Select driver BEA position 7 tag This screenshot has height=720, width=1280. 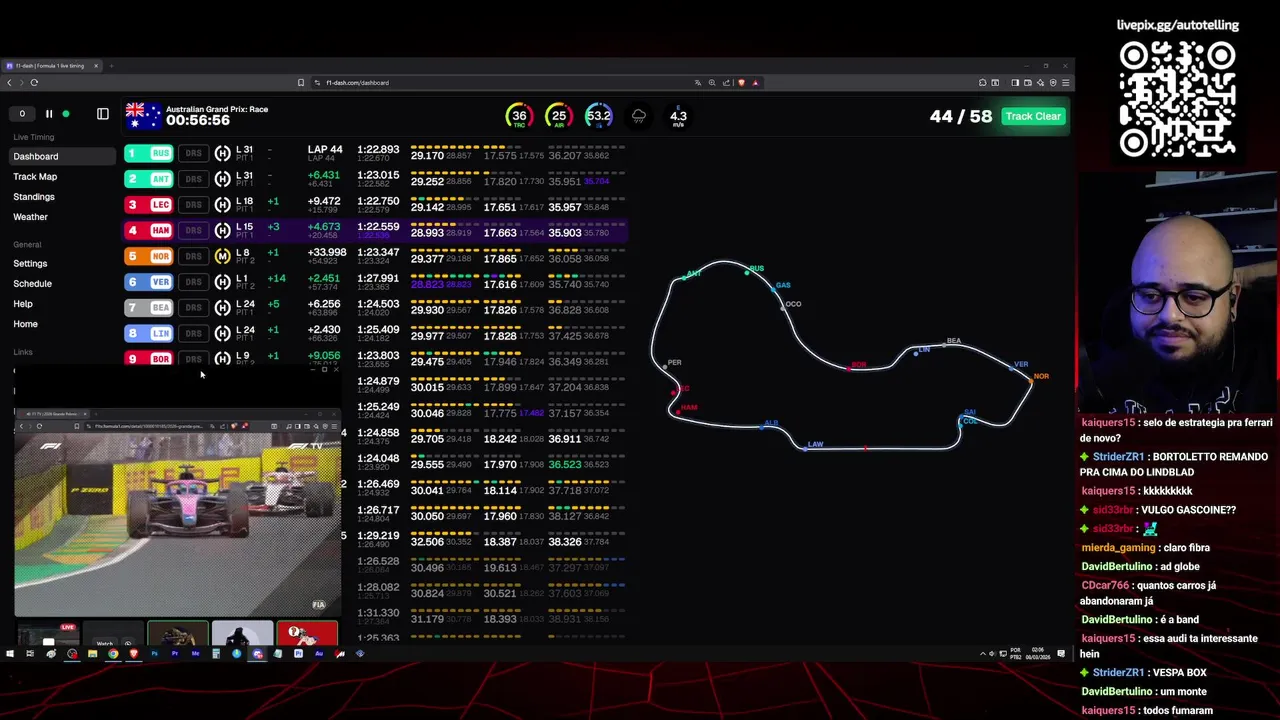pyautogui.click(x=149, y=308)
